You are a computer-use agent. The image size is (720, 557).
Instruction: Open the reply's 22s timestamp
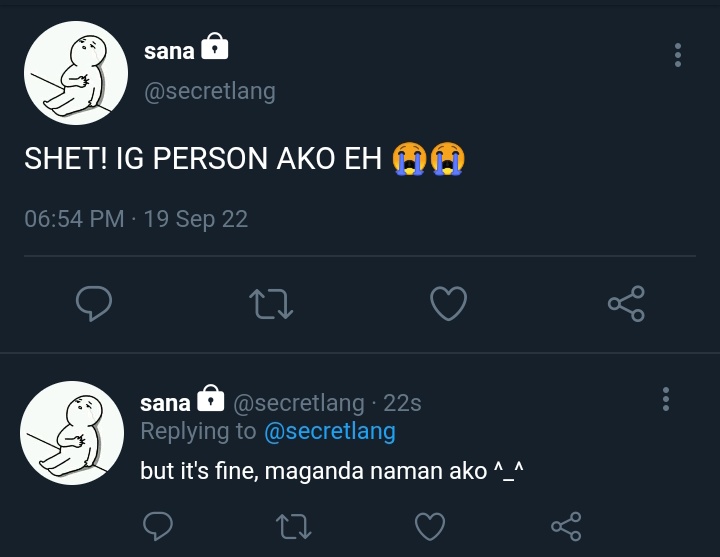tap(402, 403)
